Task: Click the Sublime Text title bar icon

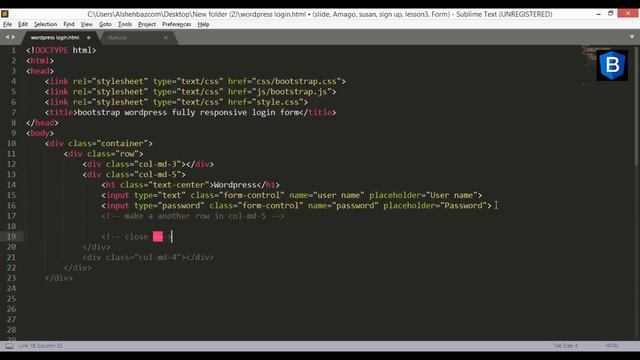Action: tap(5, 14)
